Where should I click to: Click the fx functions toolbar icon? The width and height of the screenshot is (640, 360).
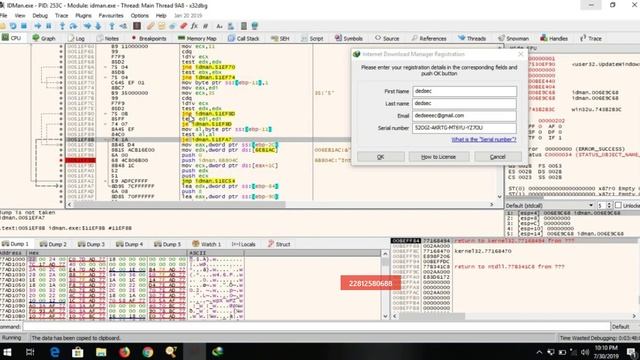click(x=194, y=26)
